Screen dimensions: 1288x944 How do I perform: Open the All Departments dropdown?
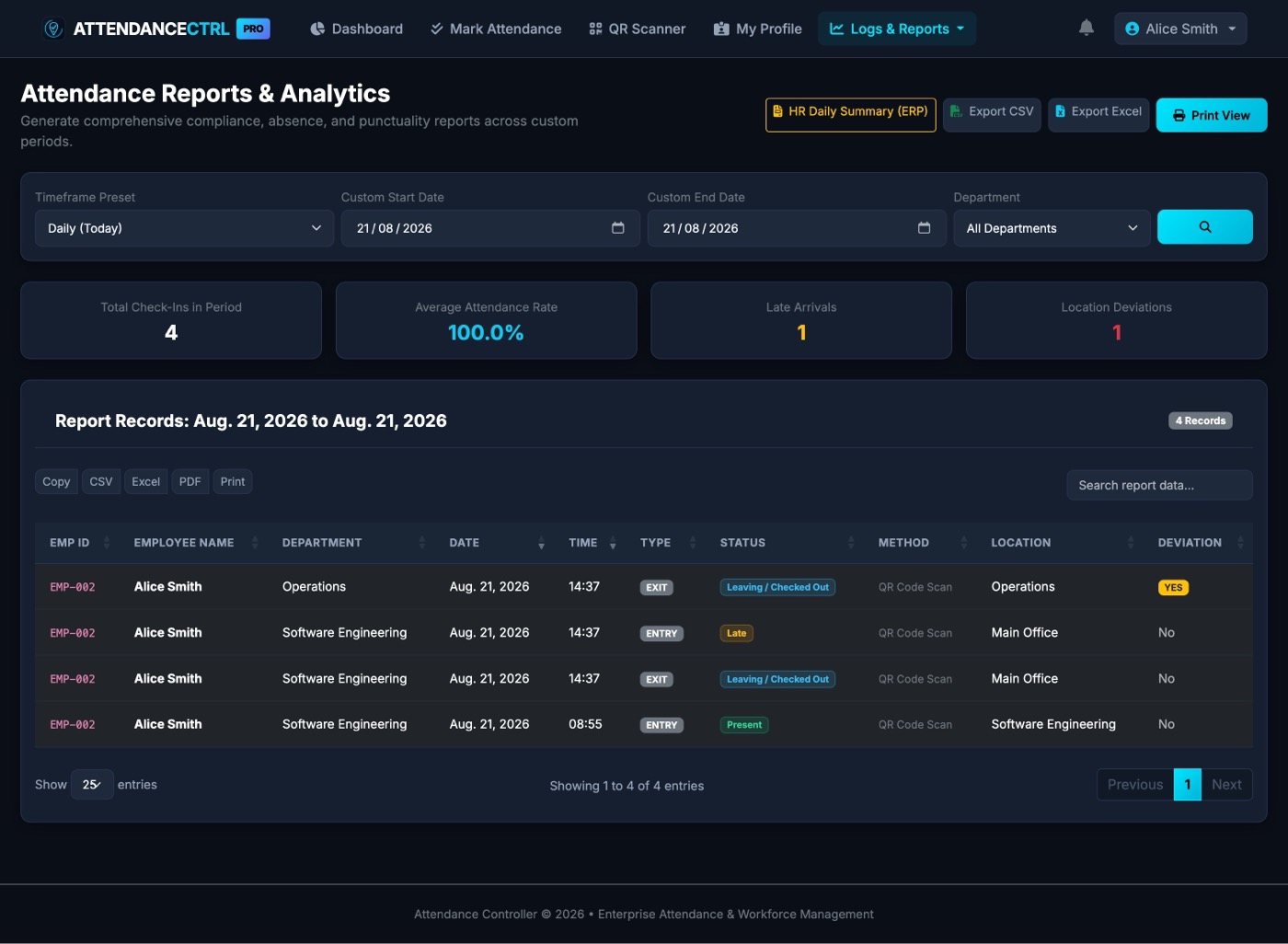tap(1052, 228)
